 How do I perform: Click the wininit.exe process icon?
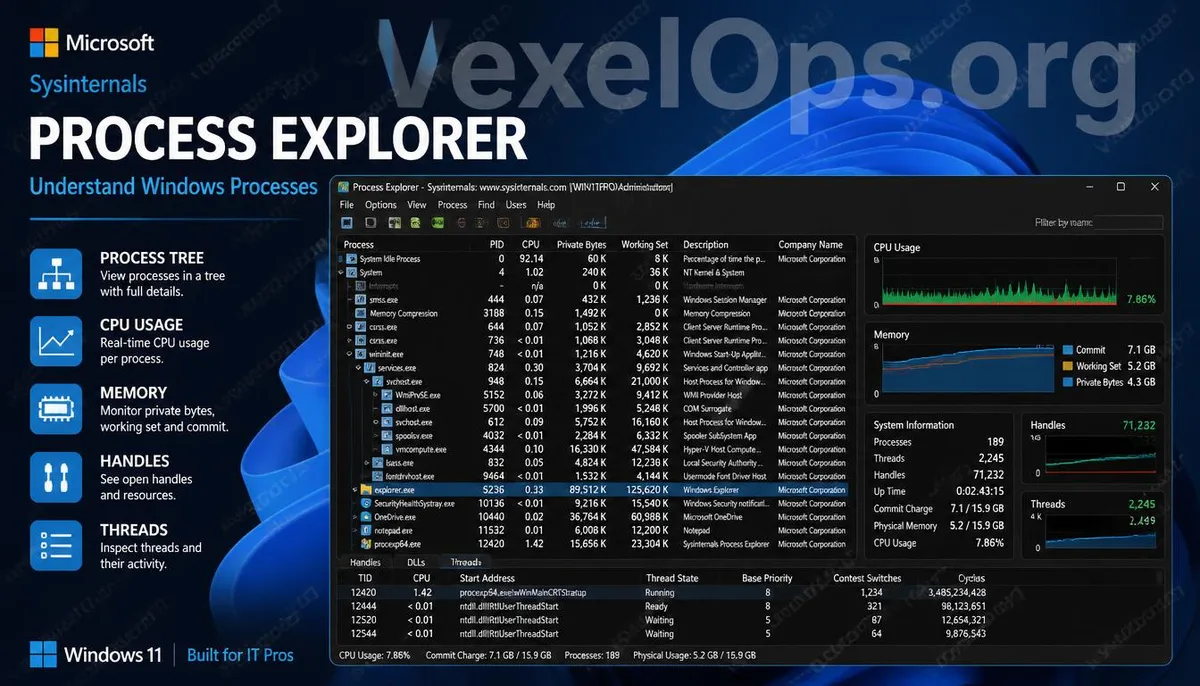click(x=360, y=354)
